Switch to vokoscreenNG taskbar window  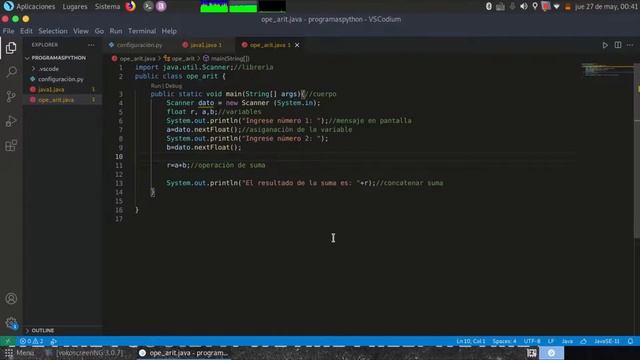click(85, 353)
